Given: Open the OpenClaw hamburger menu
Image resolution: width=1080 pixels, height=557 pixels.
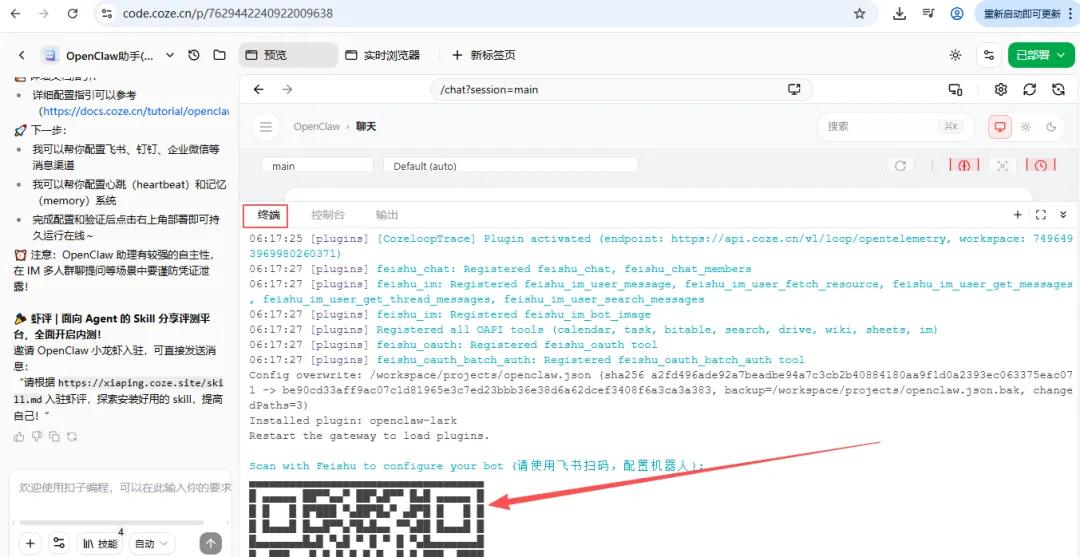Looking at the screenshot, I should 265,127.
